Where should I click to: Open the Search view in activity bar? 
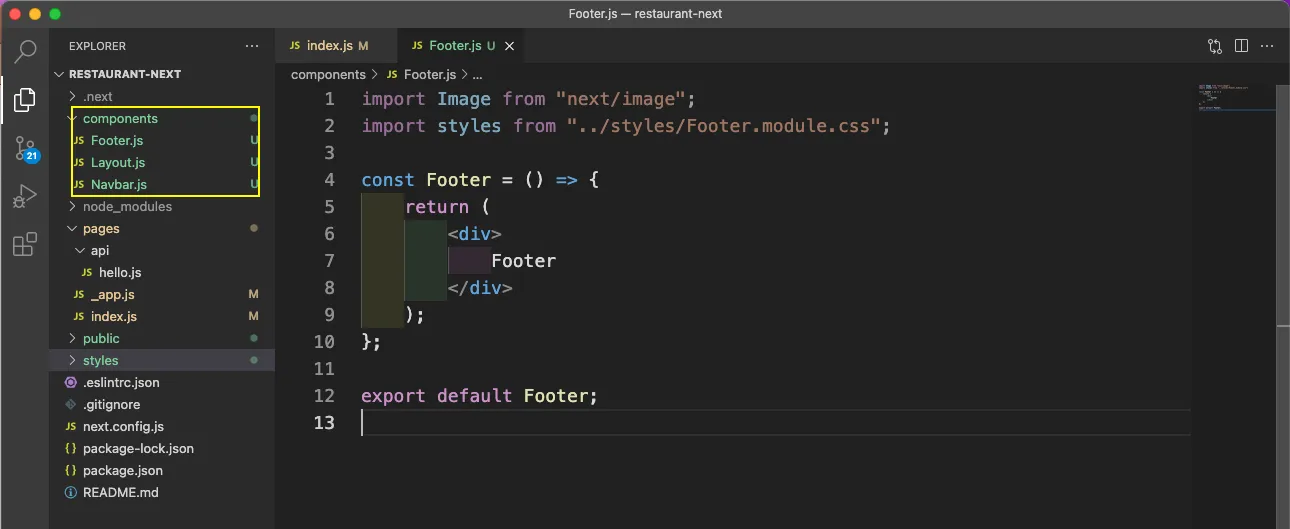[25, 52]
